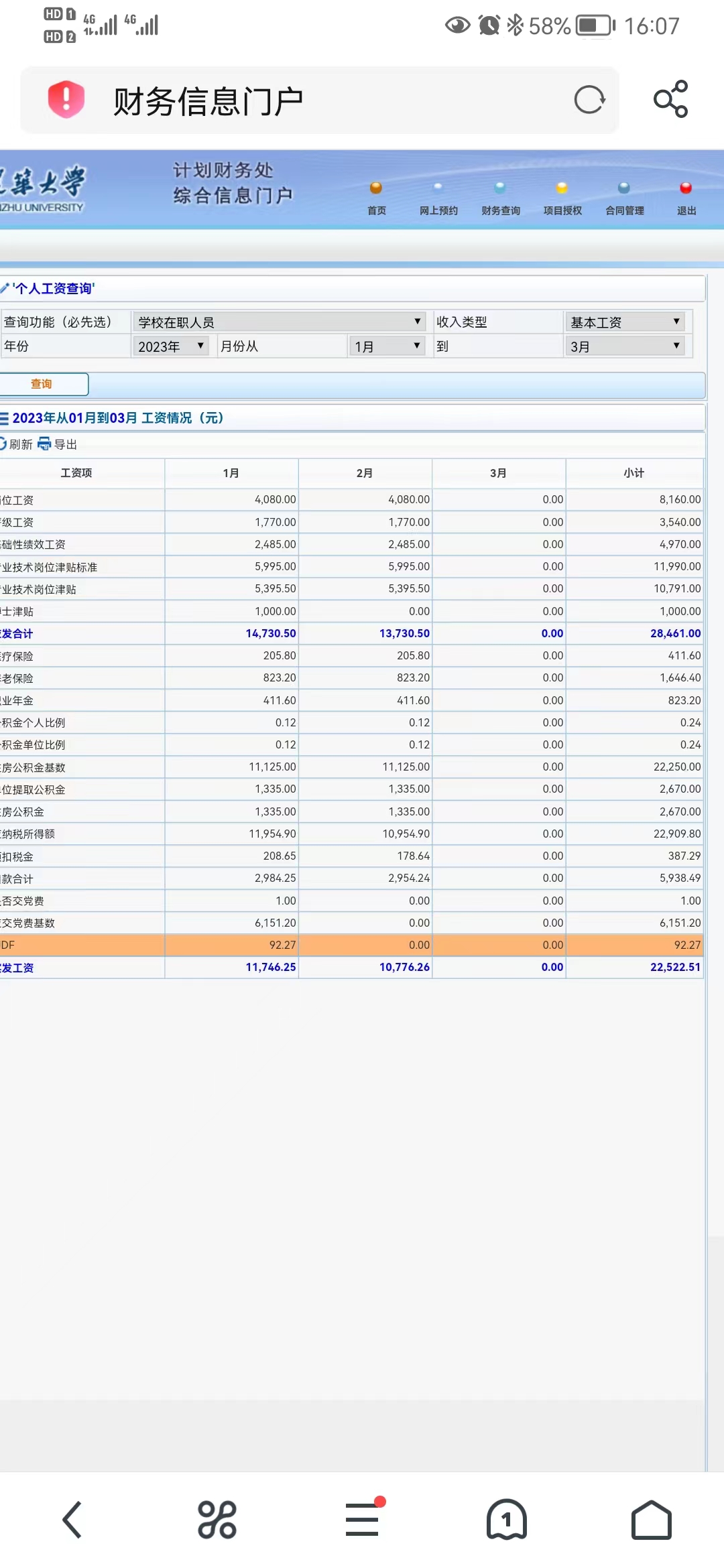
Task: Select start month from 1月 dropdown
Action: point(387,346)
